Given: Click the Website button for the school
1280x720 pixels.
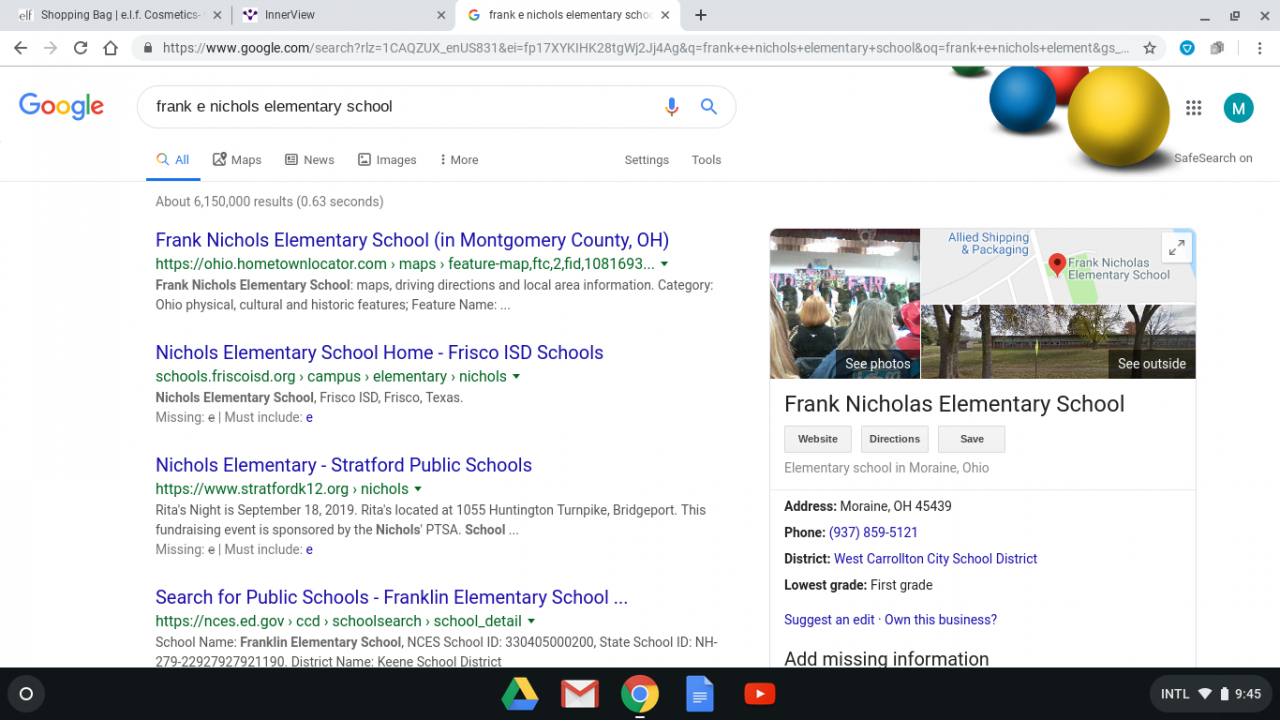Looking at the screenshot, I should (x=818, y=439).
